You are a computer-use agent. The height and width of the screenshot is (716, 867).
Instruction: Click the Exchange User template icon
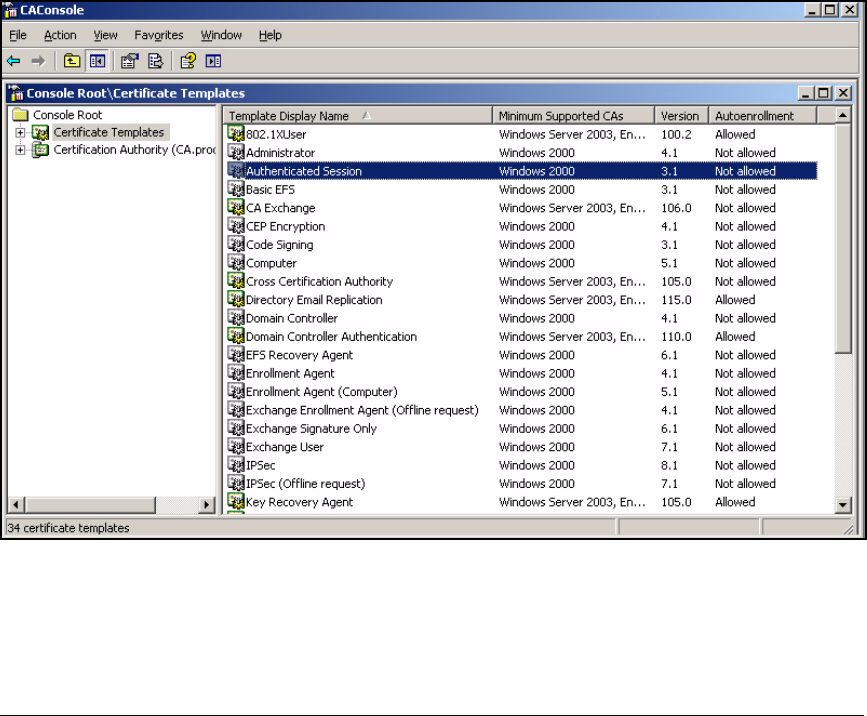(x=236, y=446)
